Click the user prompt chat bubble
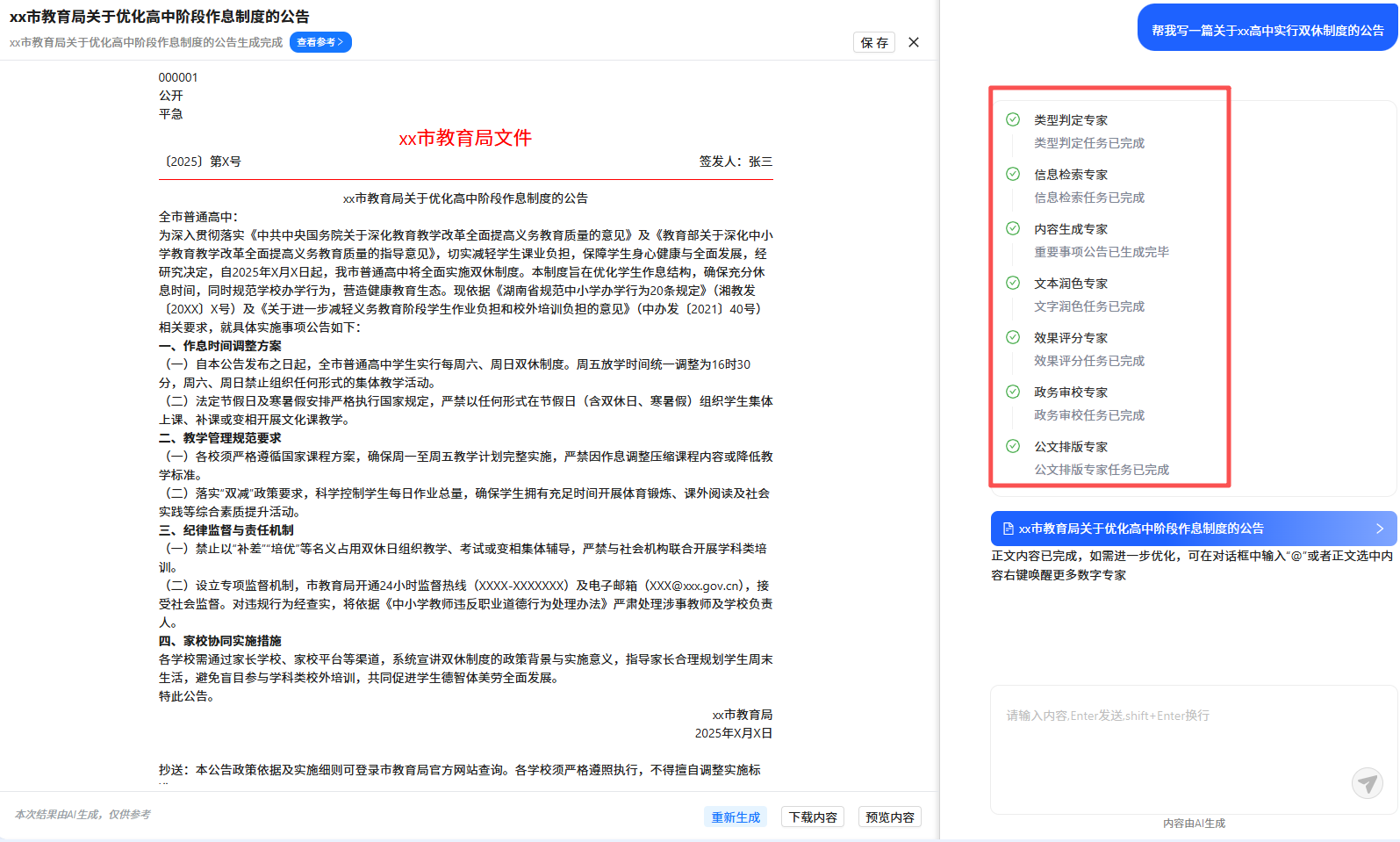Image resolution: width=1400 pixels, height=842 pixels. (1267, 31)
